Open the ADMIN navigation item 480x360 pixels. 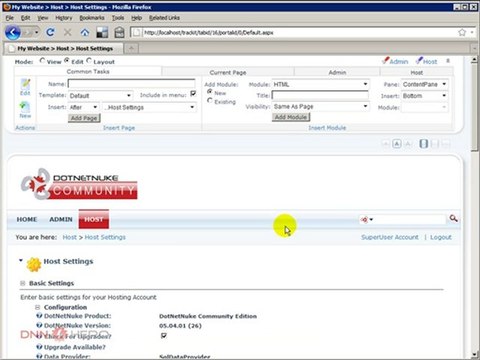click(61, 219)
